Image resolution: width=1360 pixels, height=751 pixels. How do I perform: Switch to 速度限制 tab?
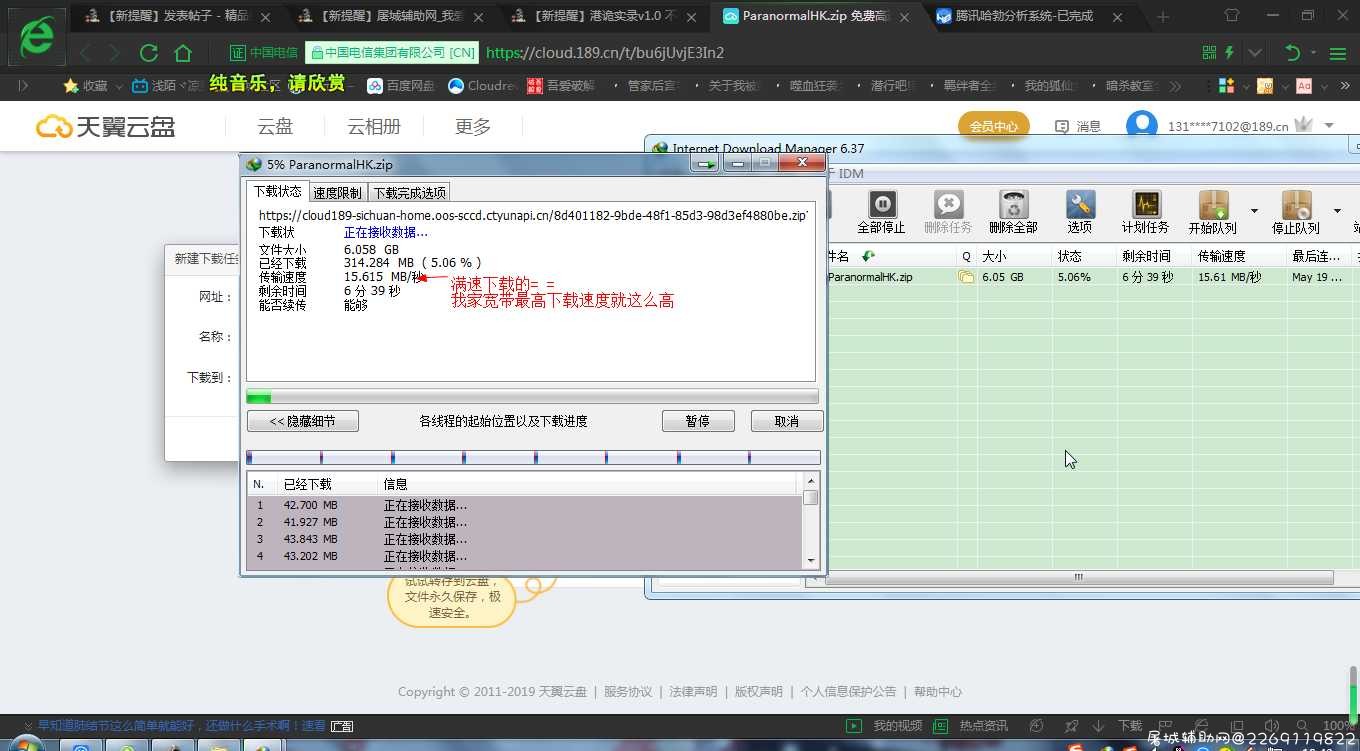tap(337, 192)
